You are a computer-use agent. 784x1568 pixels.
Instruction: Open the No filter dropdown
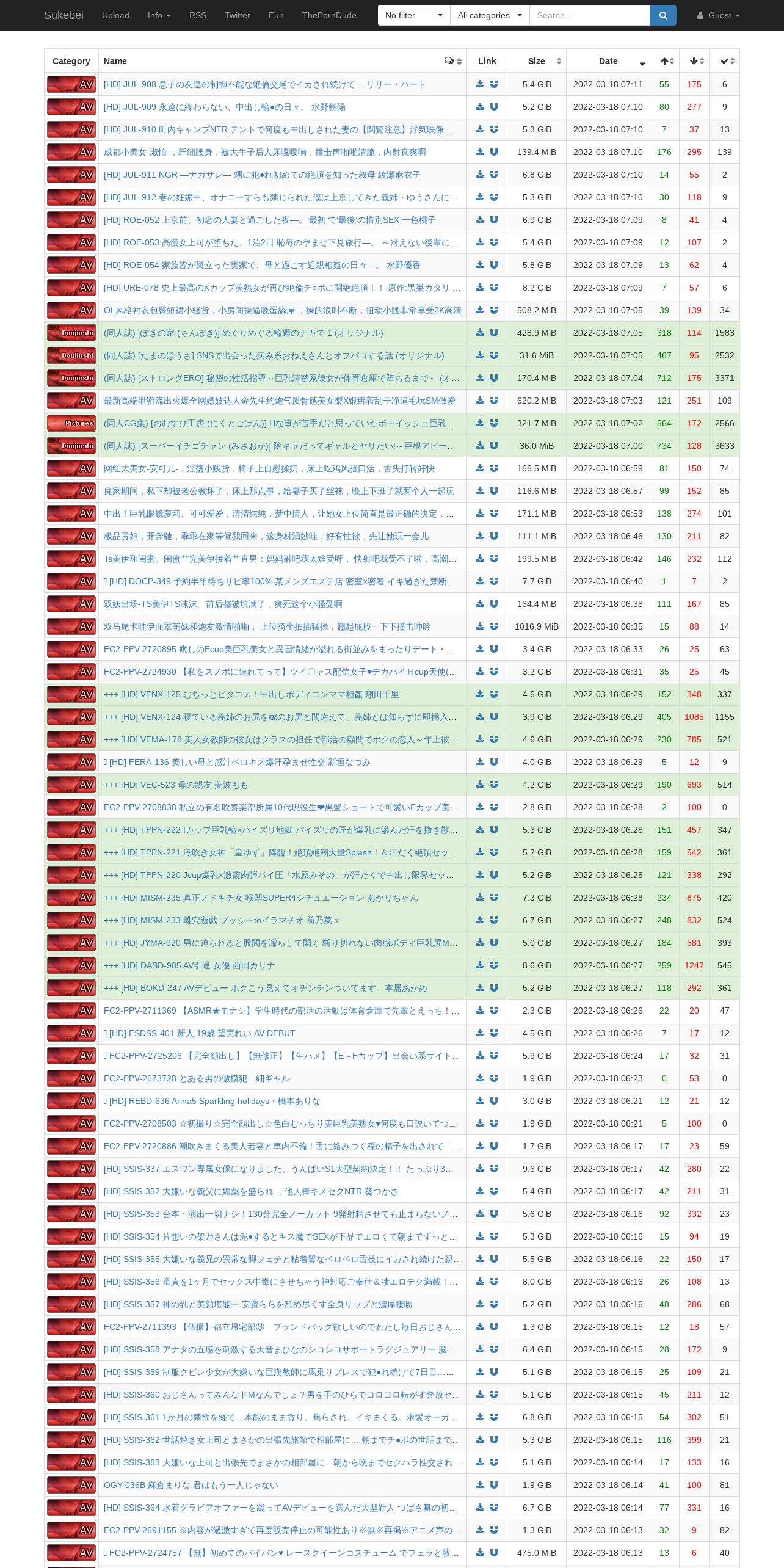click(414, 15)
